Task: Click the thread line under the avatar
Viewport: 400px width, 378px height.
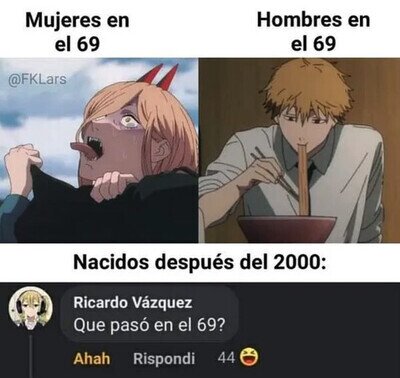Action: pyautogui.click(x=31, y=355)
